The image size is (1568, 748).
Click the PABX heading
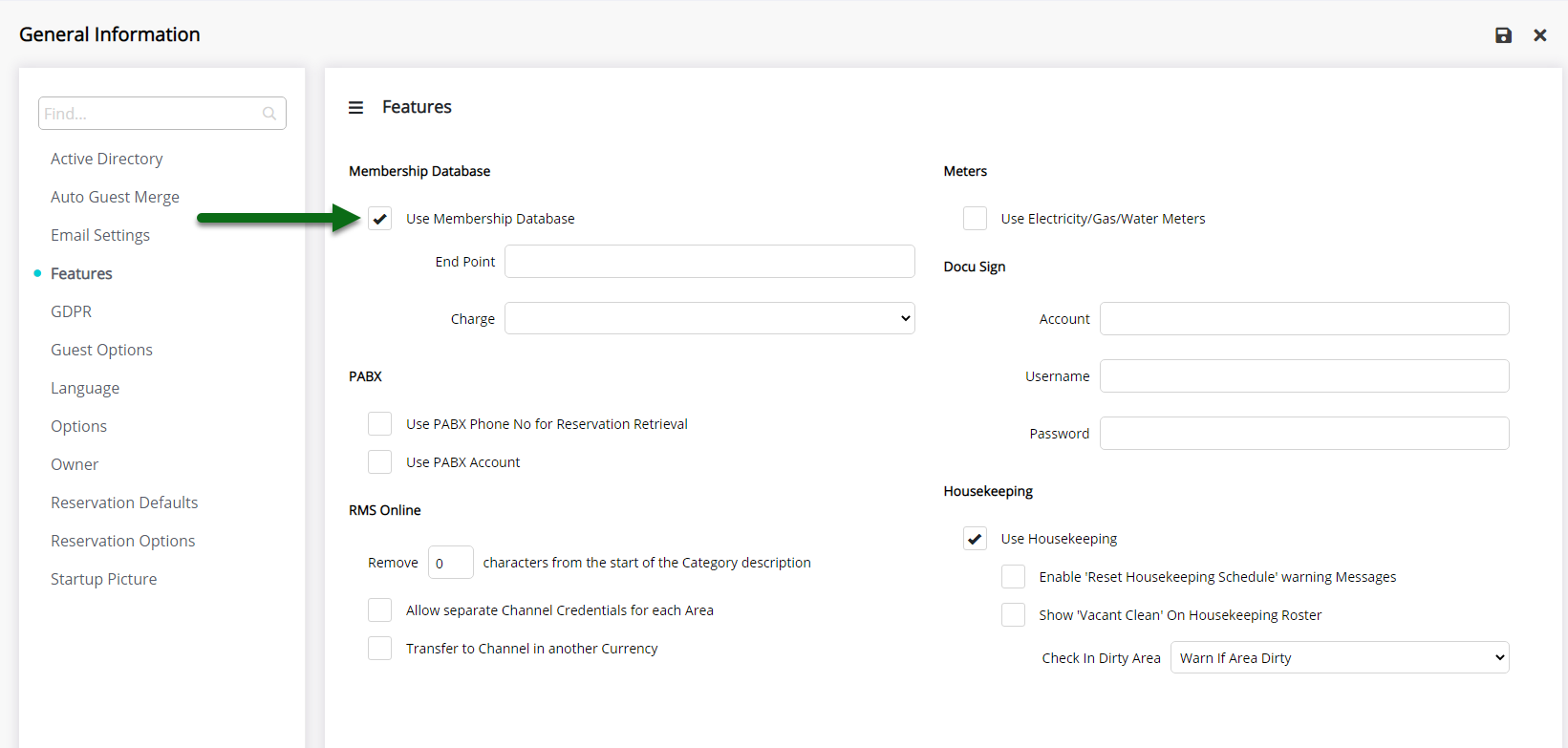coord(365,376)
